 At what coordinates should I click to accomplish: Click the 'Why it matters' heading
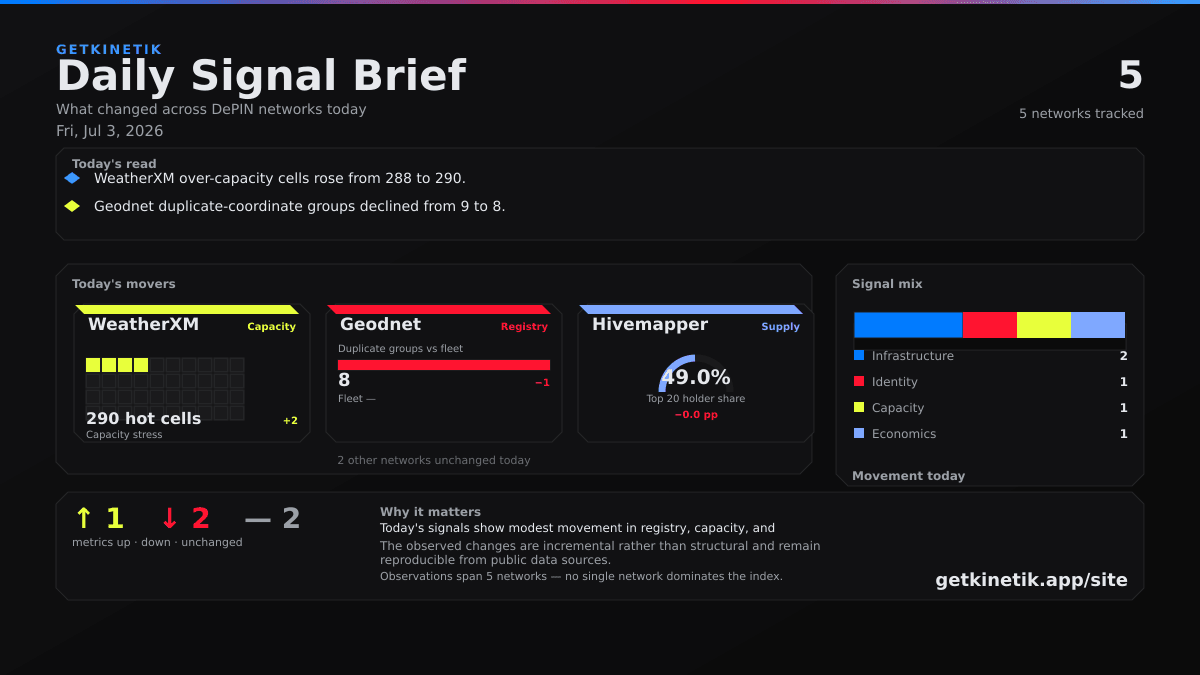(430, 512)
